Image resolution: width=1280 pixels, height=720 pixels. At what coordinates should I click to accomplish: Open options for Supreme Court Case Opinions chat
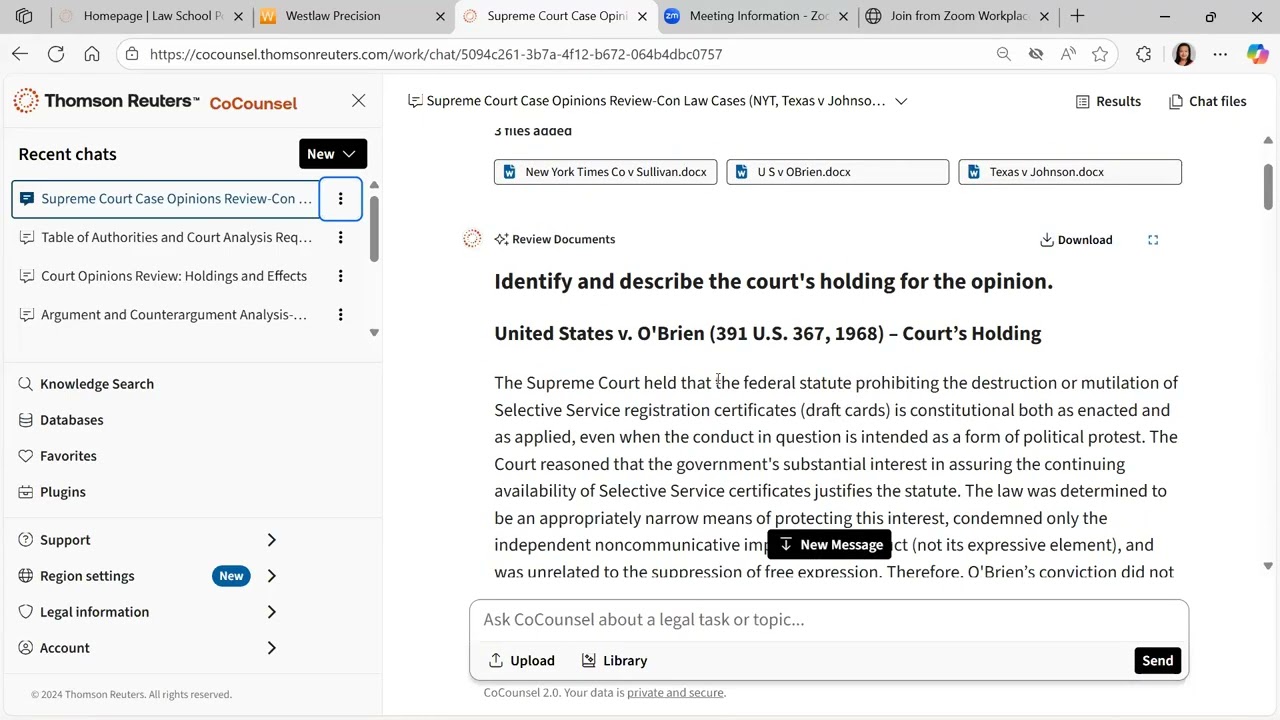tap(340, 198)
